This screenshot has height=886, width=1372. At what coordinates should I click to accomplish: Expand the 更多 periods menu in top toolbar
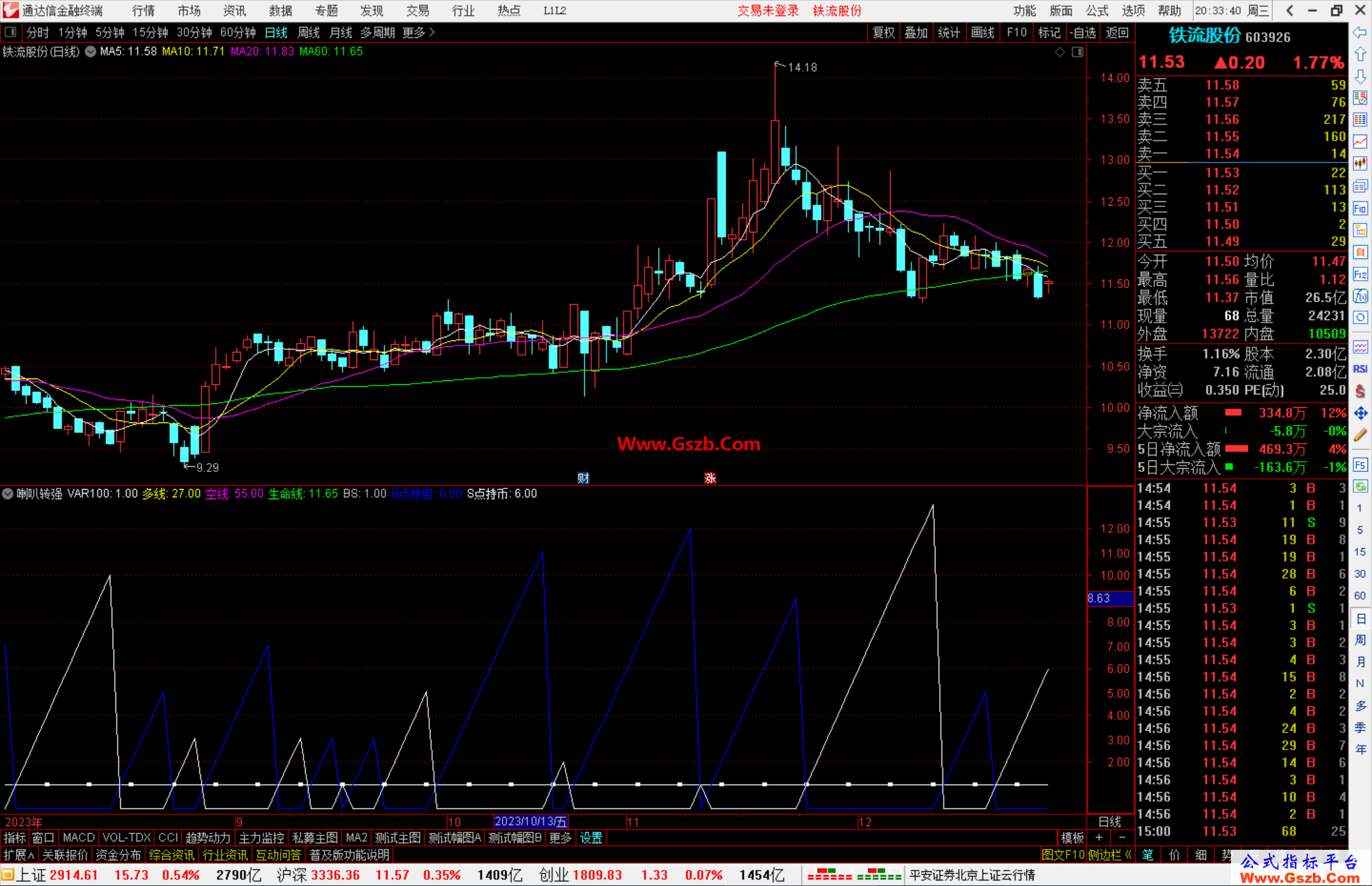[419, 32]
